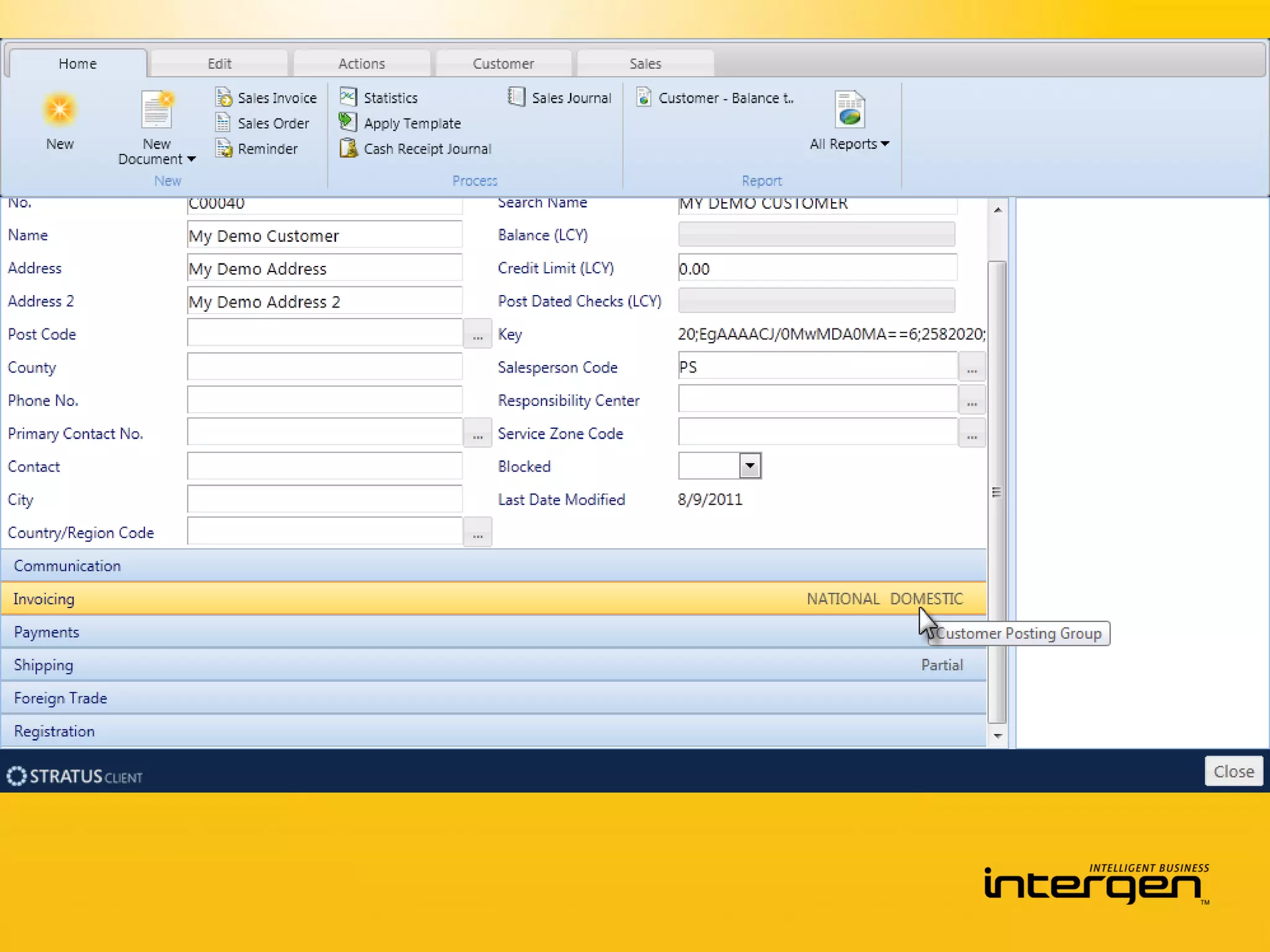Click the Cash Receipt Journal label
1270x952 pixels.
point(427,149)
